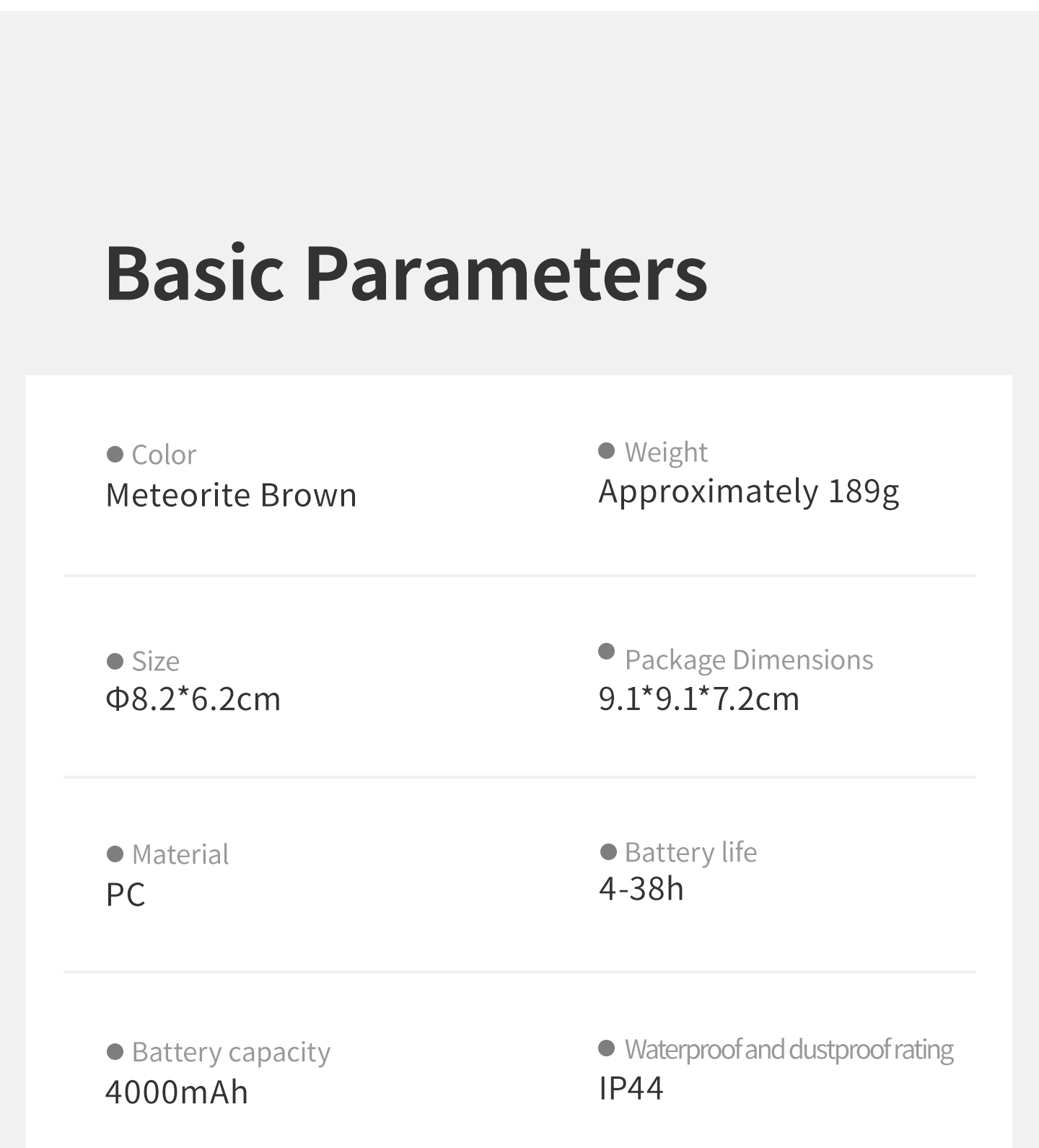Click the bullet beside Battery capacity
This screenshot has height=1148, width=1039.
115,1051
